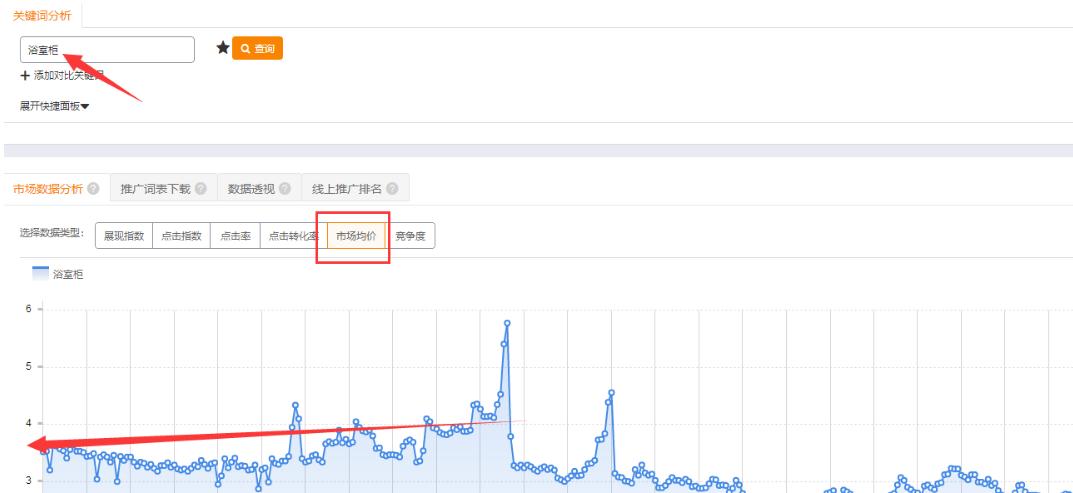Click the orange 查询 search button
Screen dimensions: 1073x493
point(257,49)
